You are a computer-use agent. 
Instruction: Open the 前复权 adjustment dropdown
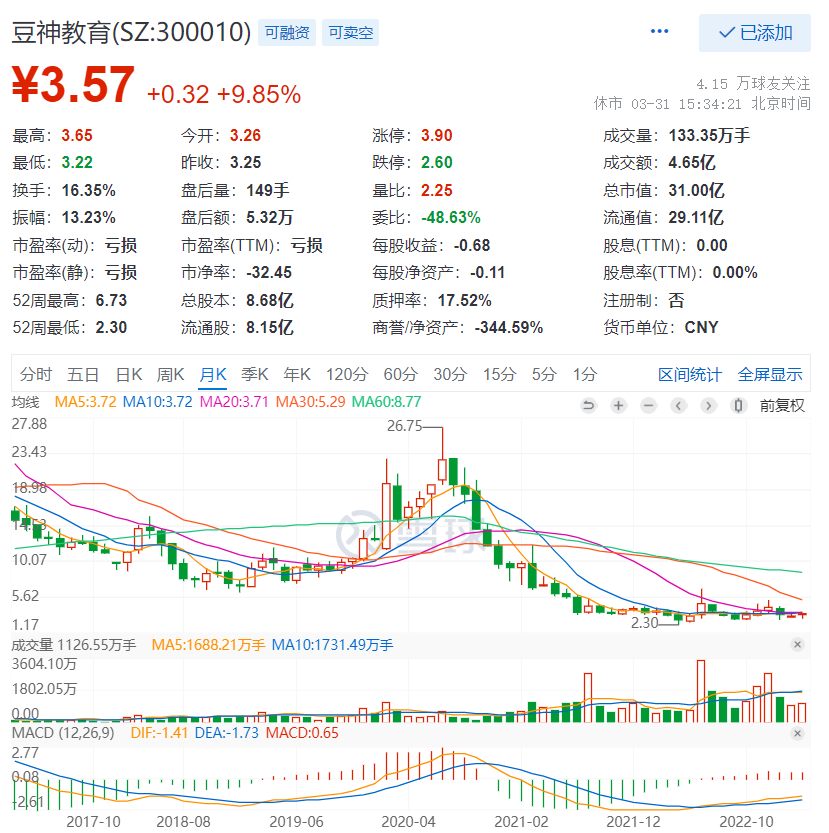pyautogui.click(x=782, y=406)
